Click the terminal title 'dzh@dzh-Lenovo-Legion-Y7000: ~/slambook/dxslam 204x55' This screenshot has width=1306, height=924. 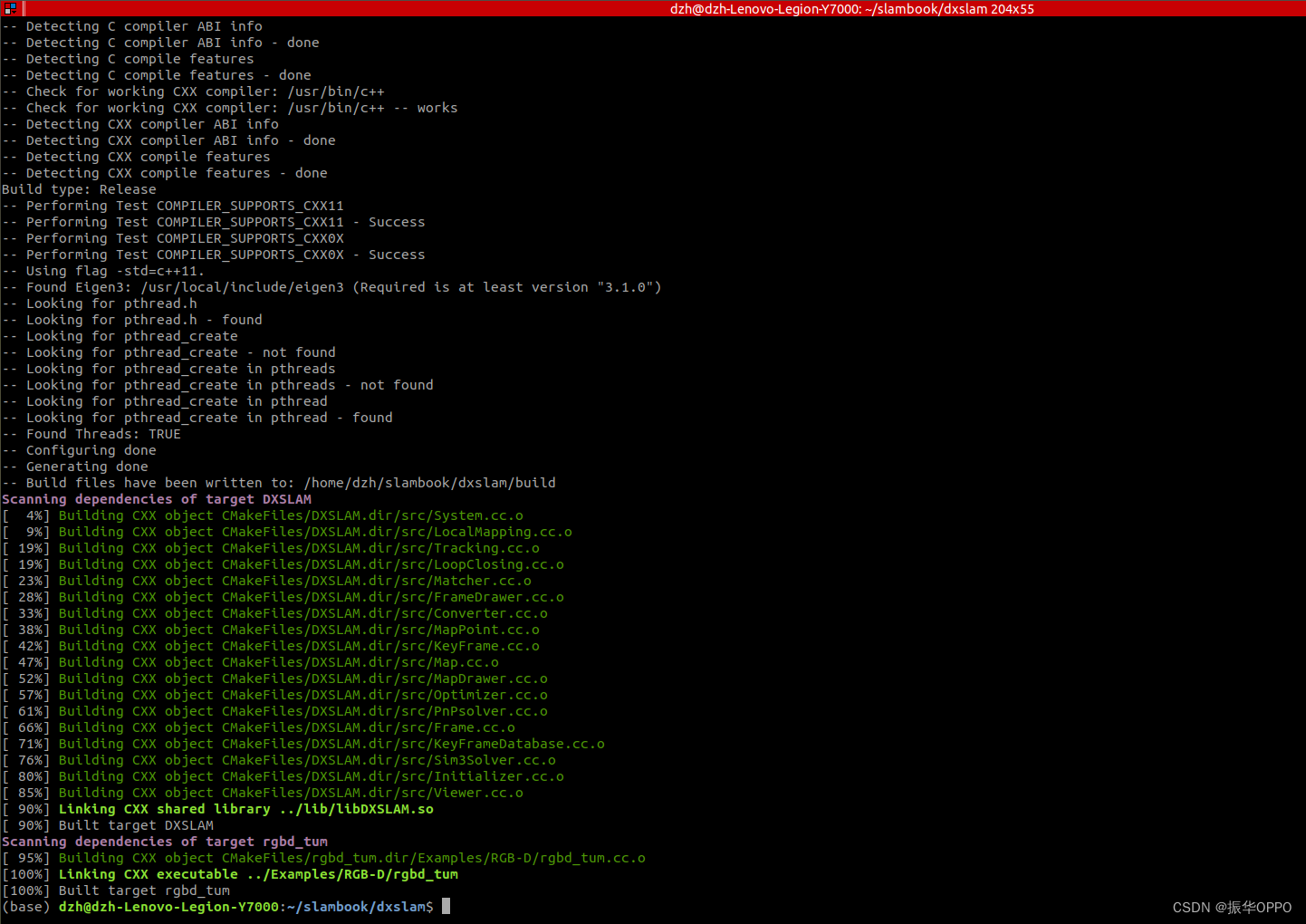pyautogui.click(x=851, y=8)
